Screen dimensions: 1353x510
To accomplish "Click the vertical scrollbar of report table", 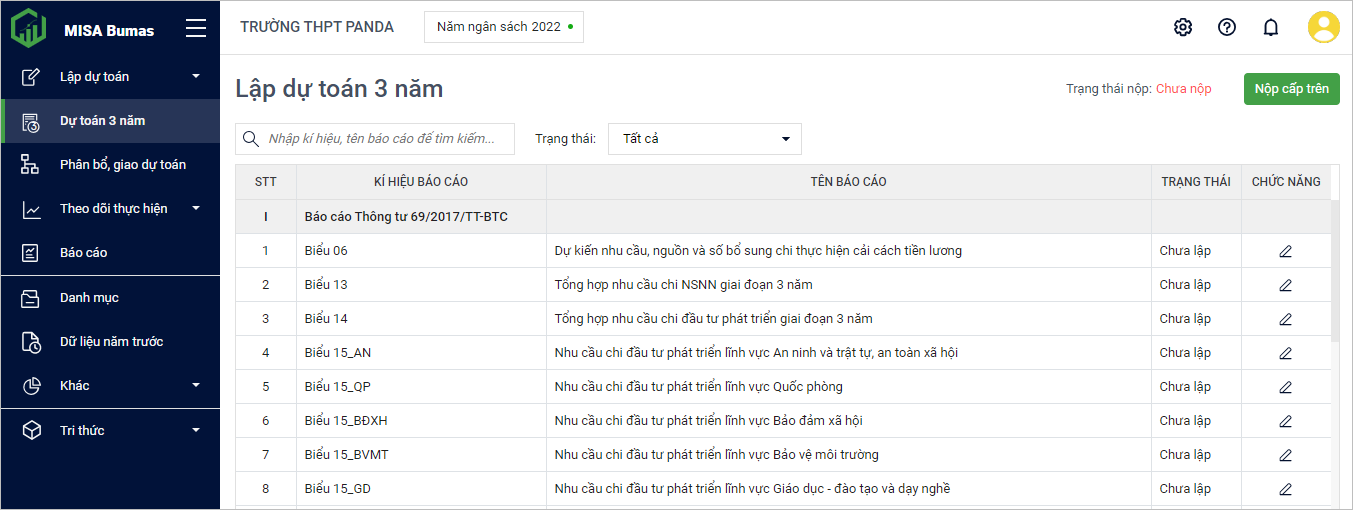I will coord(1335,270).
